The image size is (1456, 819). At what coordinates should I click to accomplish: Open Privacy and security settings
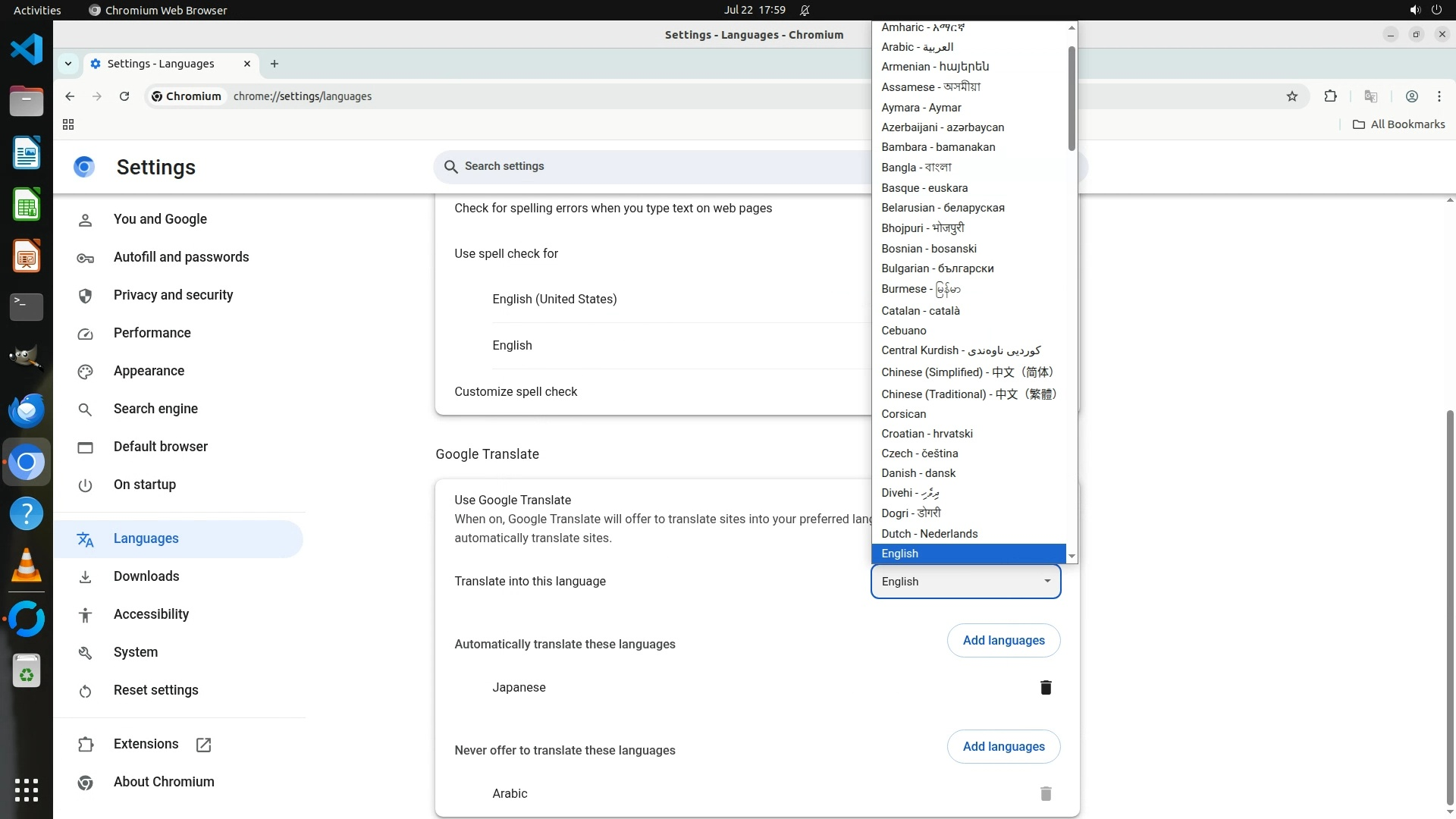[x=173, y=295]
